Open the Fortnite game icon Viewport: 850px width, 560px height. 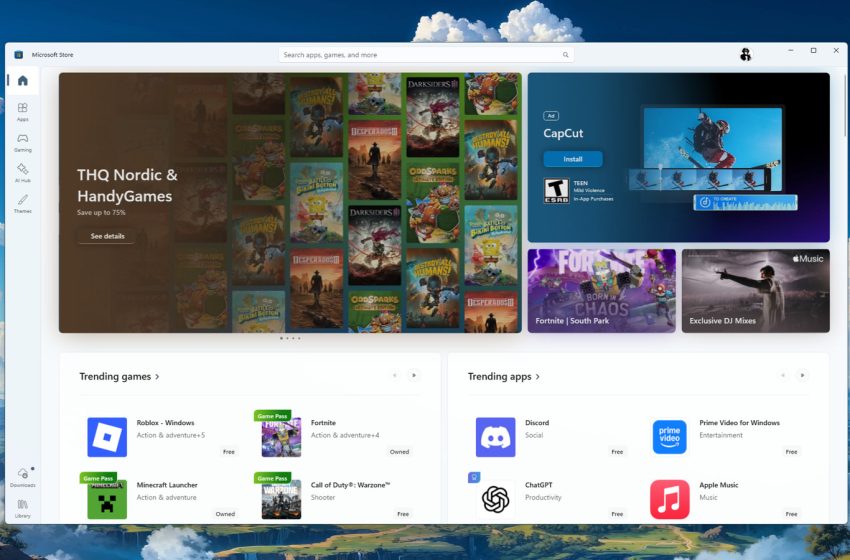281,437
